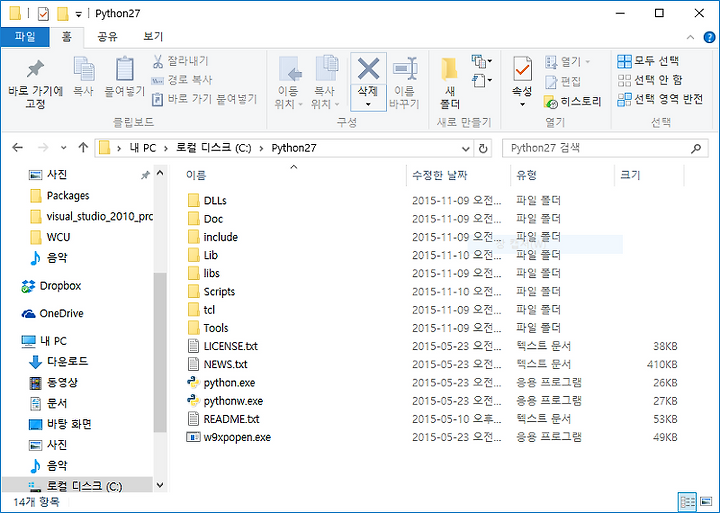Switch to Large icons view
720x513 pixels.
706,502
